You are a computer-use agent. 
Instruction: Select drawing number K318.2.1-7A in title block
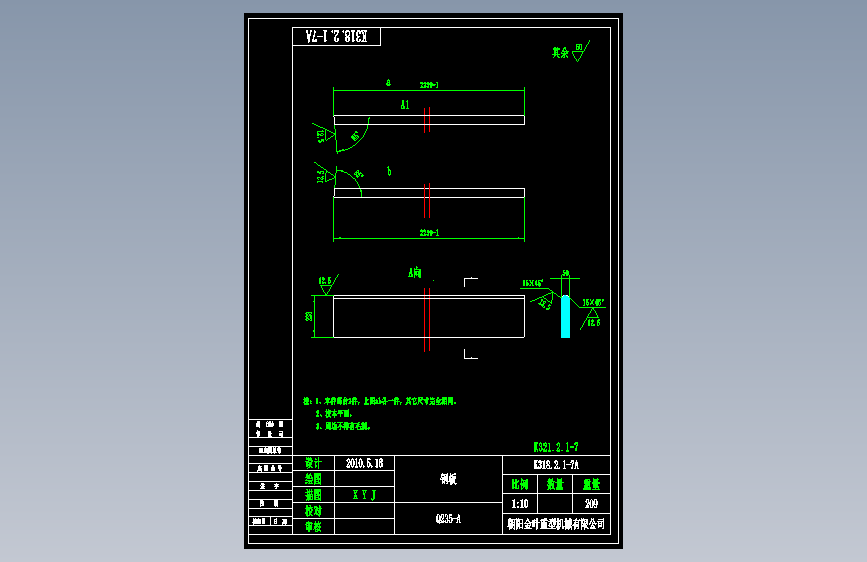[x=556, y=465]
